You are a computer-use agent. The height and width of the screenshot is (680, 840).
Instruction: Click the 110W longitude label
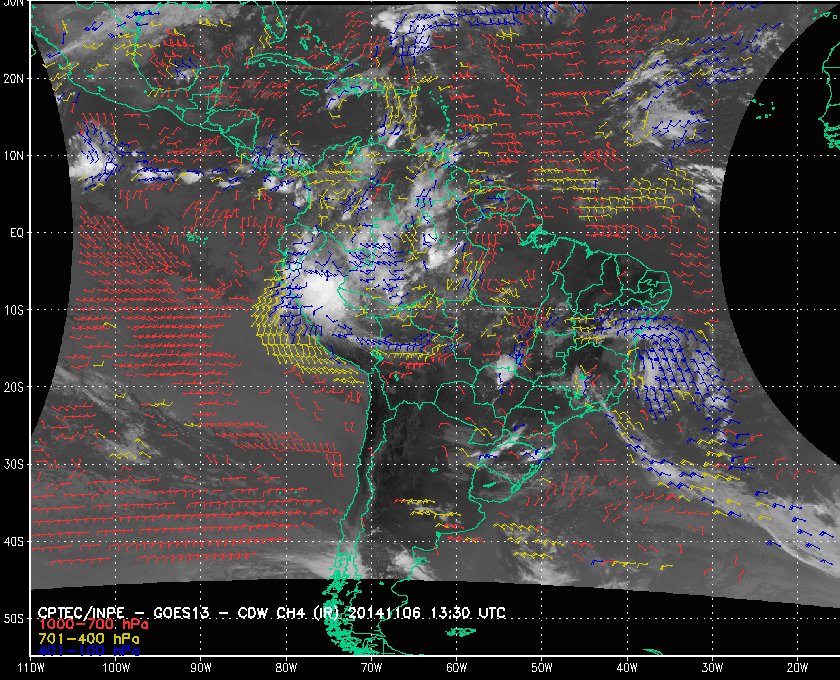(x=31, y=668)
